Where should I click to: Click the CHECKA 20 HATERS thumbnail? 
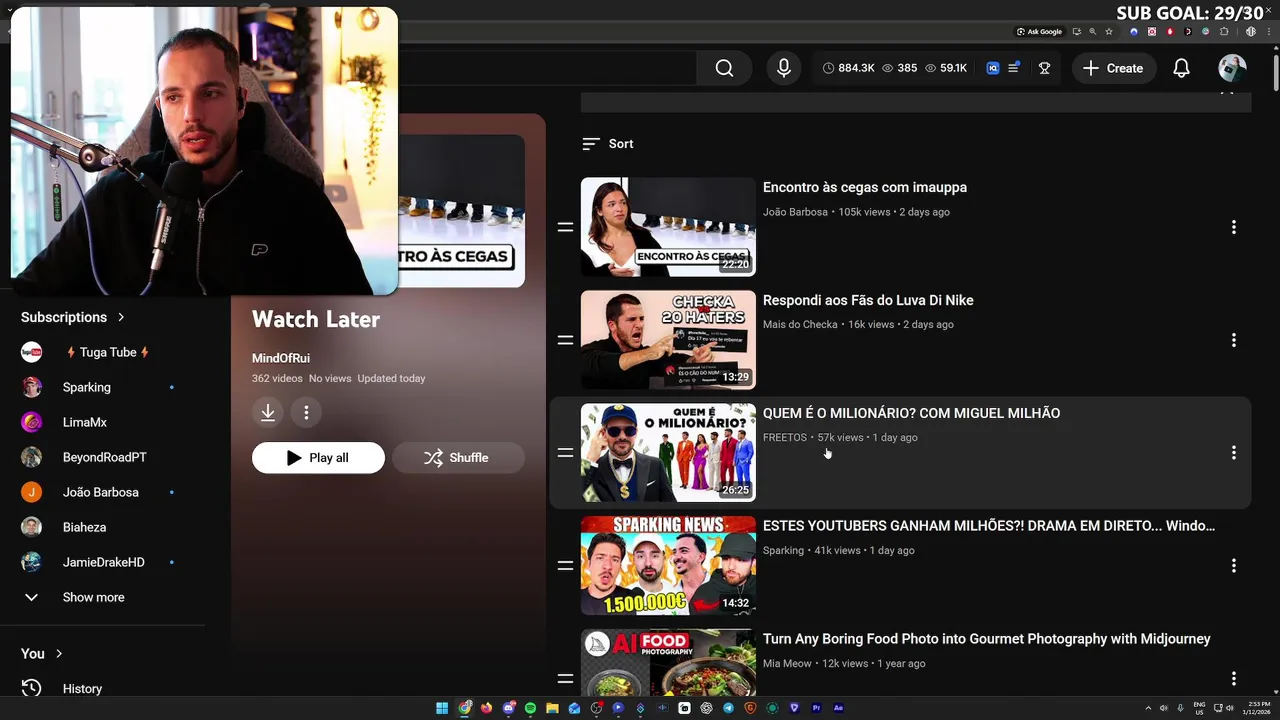pos(668,340)
